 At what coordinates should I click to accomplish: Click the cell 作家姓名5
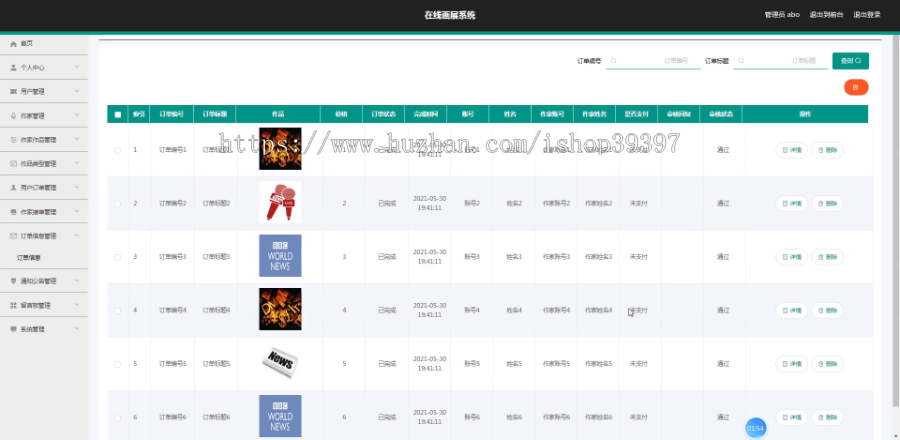(x=599, y=364)
